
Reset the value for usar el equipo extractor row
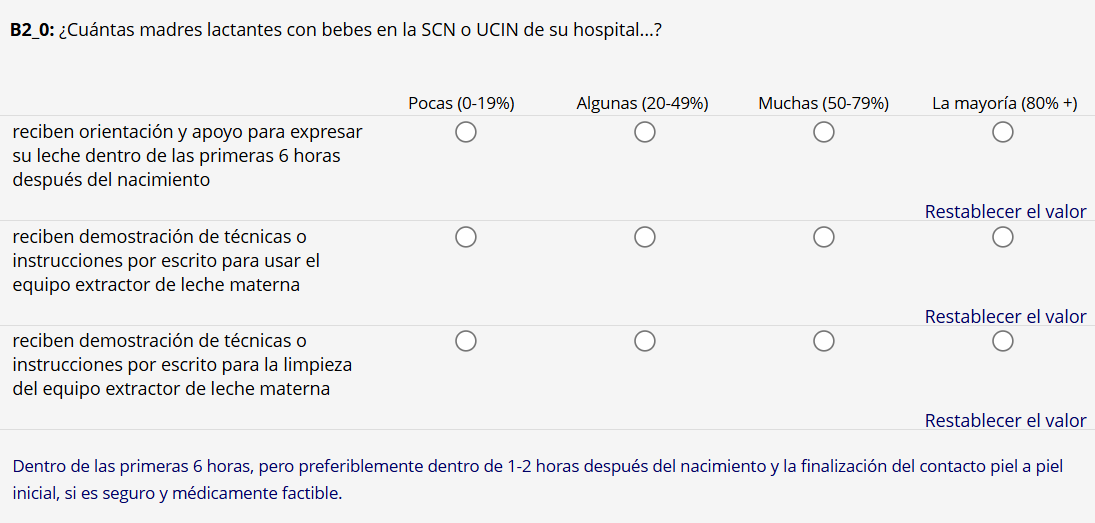pyautogui.click(x=1005, y=317)
